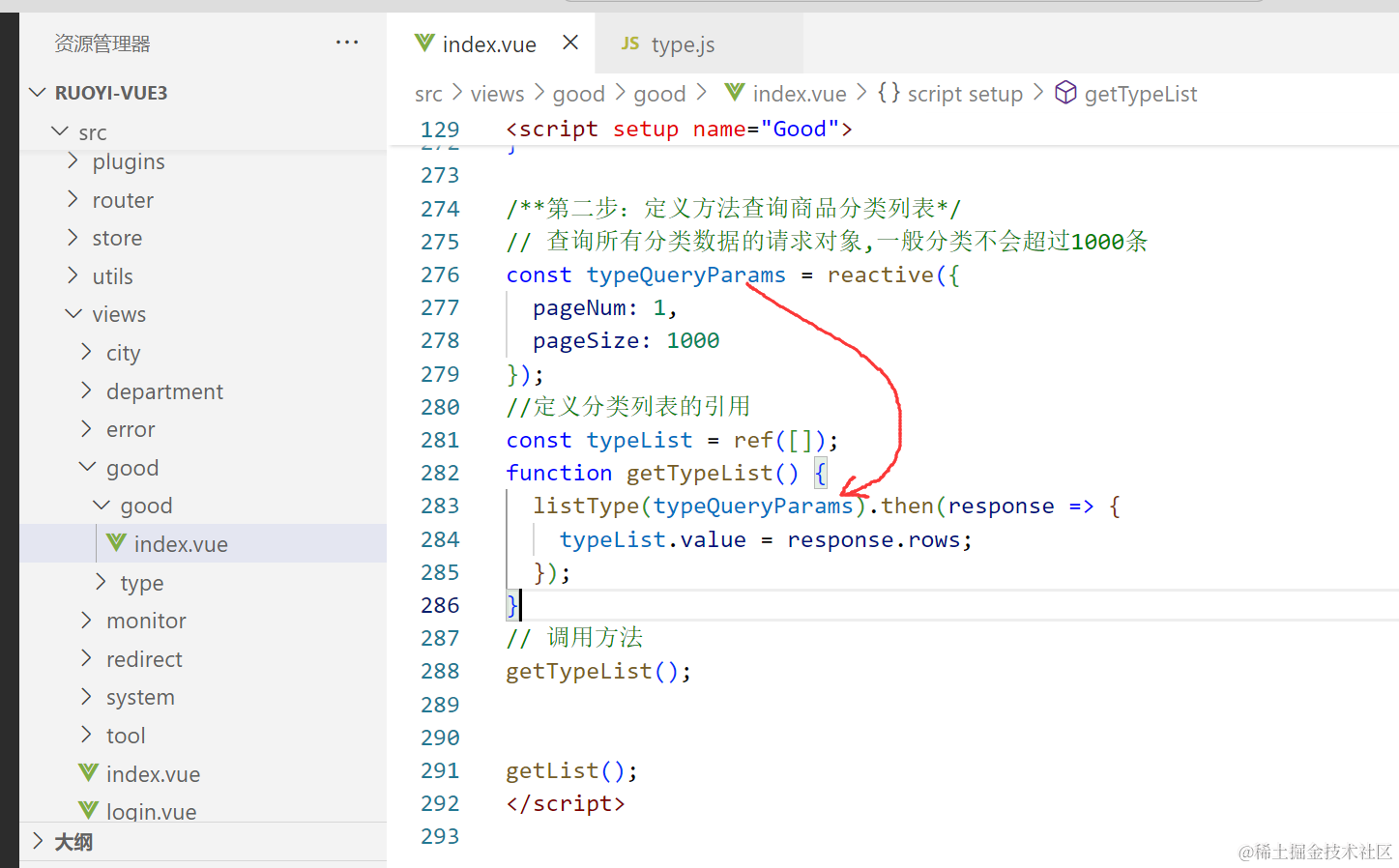Close the index.vue editor tab
Image resolution: width=1399 pixels, height=868 pixels.
570,43
